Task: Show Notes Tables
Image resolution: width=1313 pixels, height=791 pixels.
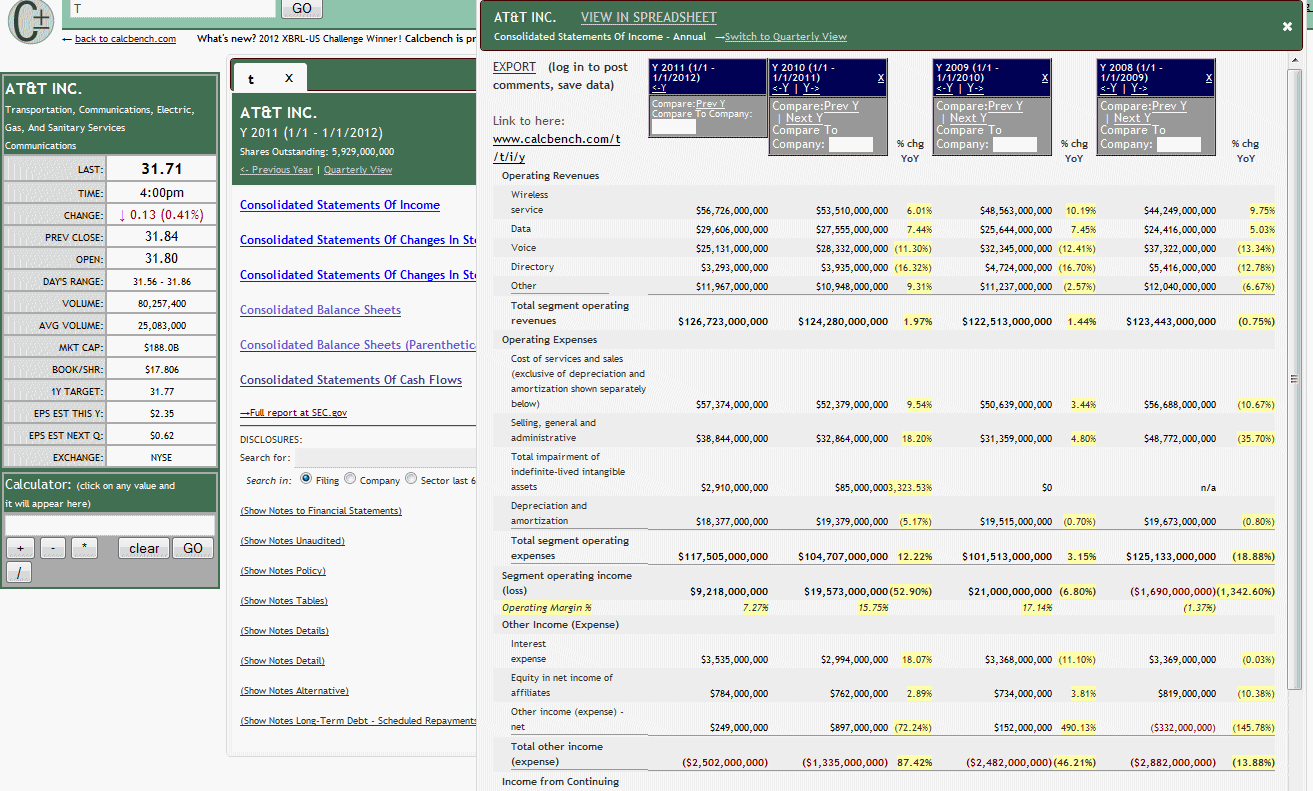Action: (x=284, y=601)
